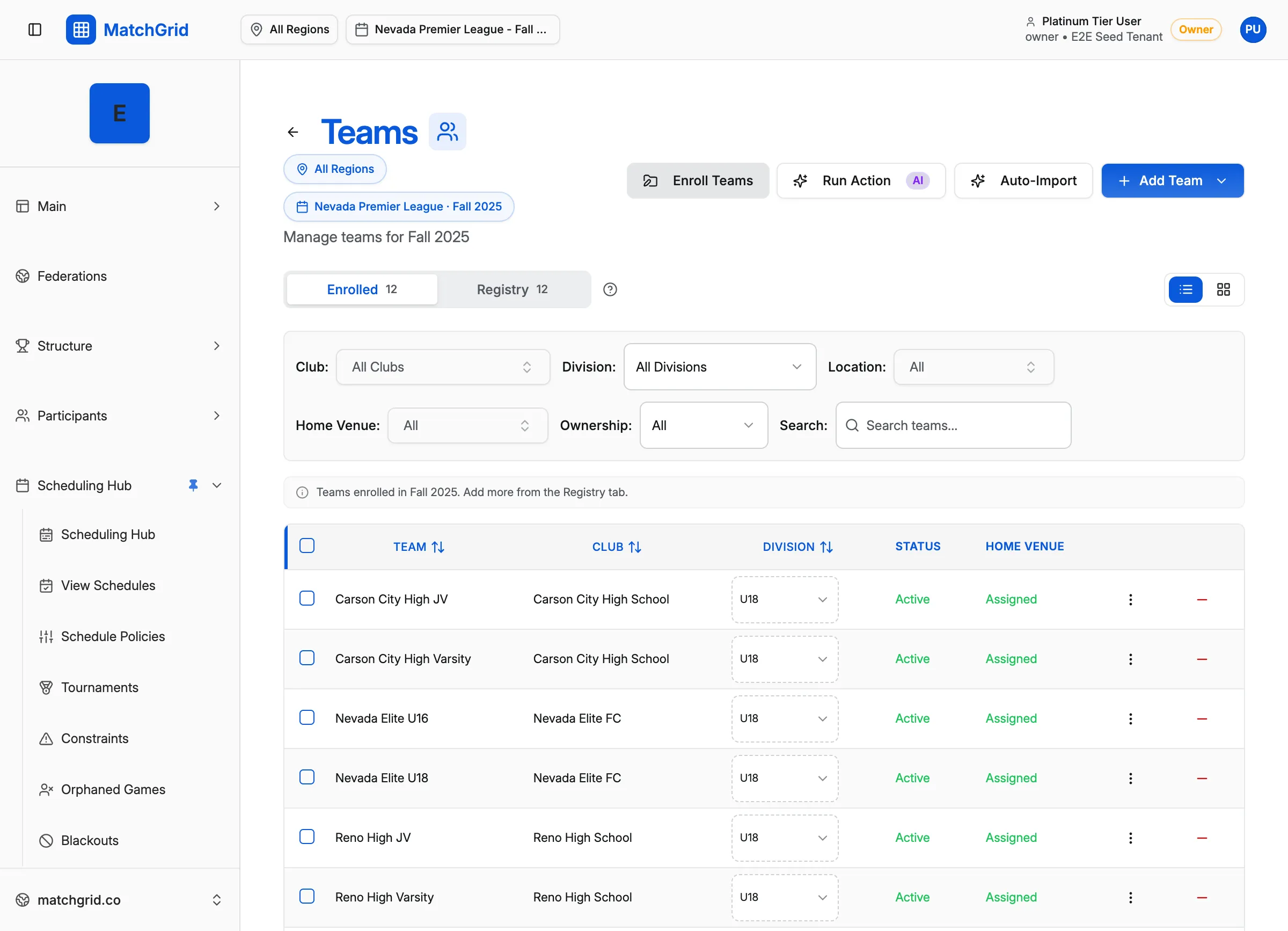This screenshot has width=1288, height=931.
Task: Click the Enroll Teams button
Action: point(698,180)
